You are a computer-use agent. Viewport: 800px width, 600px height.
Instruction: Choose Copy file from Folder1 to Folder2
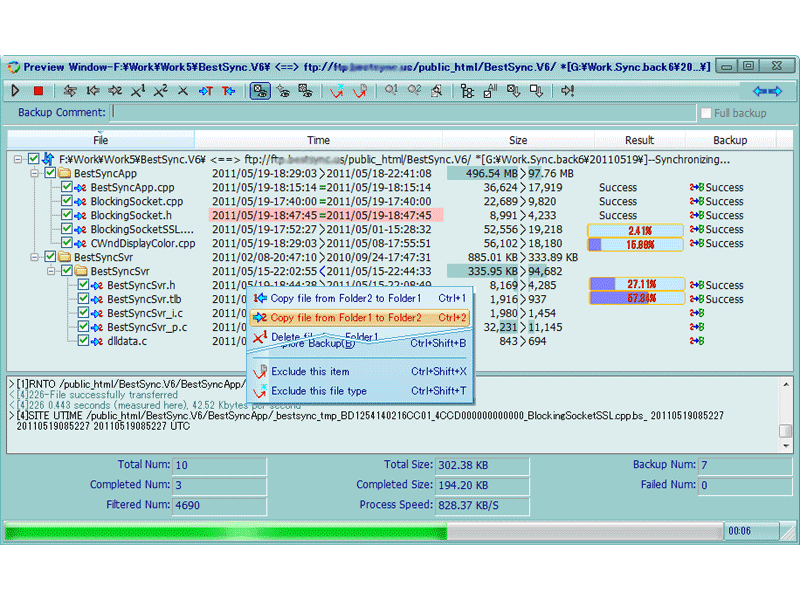(x=360, y=317)
